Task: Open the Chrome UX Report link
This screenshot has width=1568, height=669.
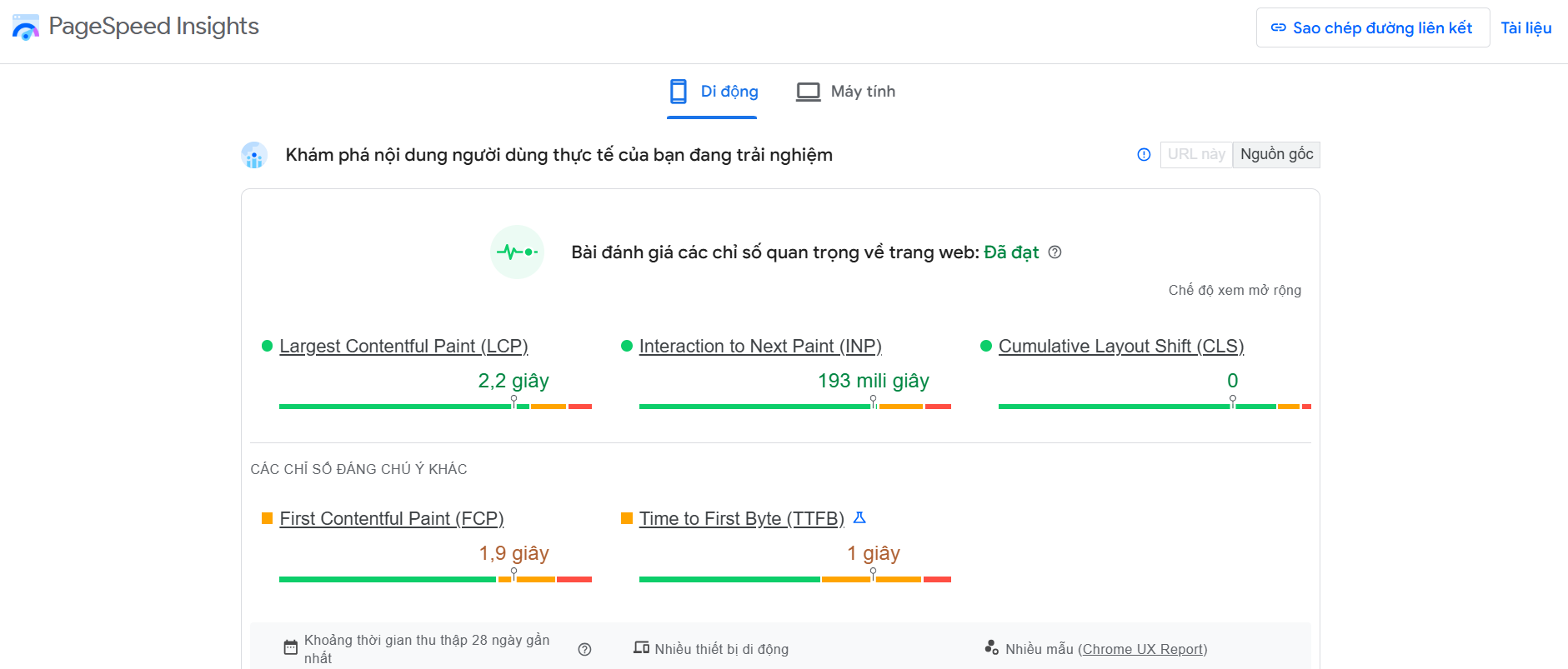Action: click(1142, 648)
